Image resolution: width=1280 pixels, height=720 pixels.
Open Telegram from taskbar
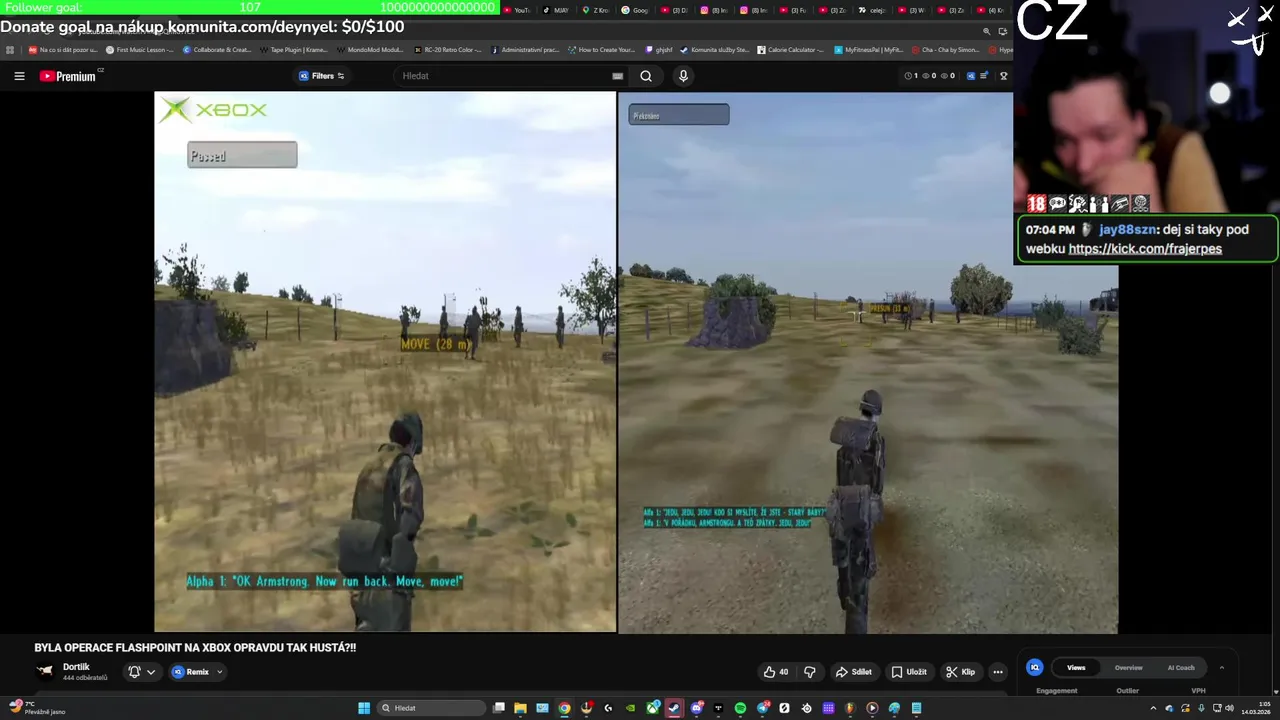[763, 708]
